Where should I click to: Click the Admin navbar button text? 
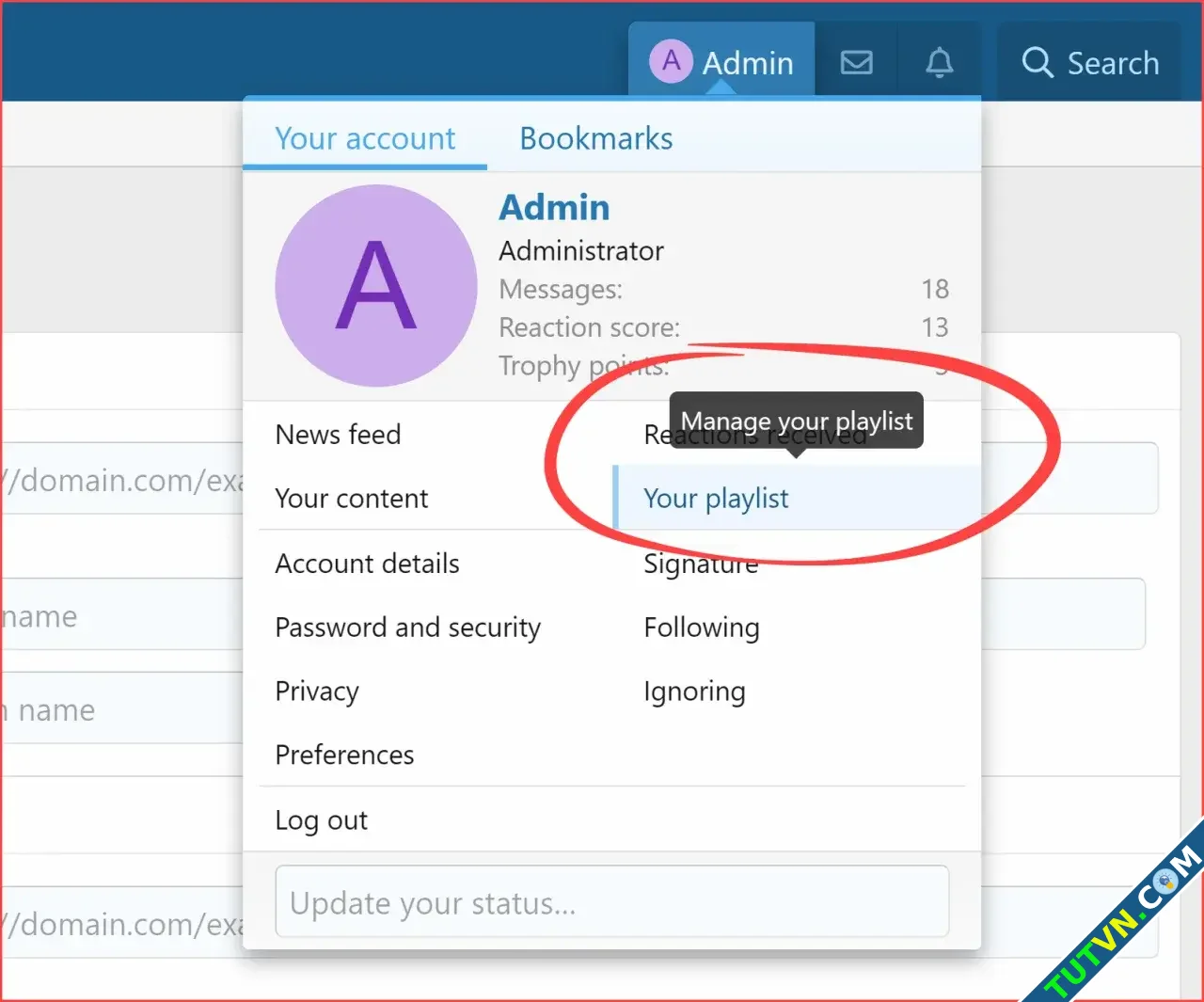coord(748,63)
